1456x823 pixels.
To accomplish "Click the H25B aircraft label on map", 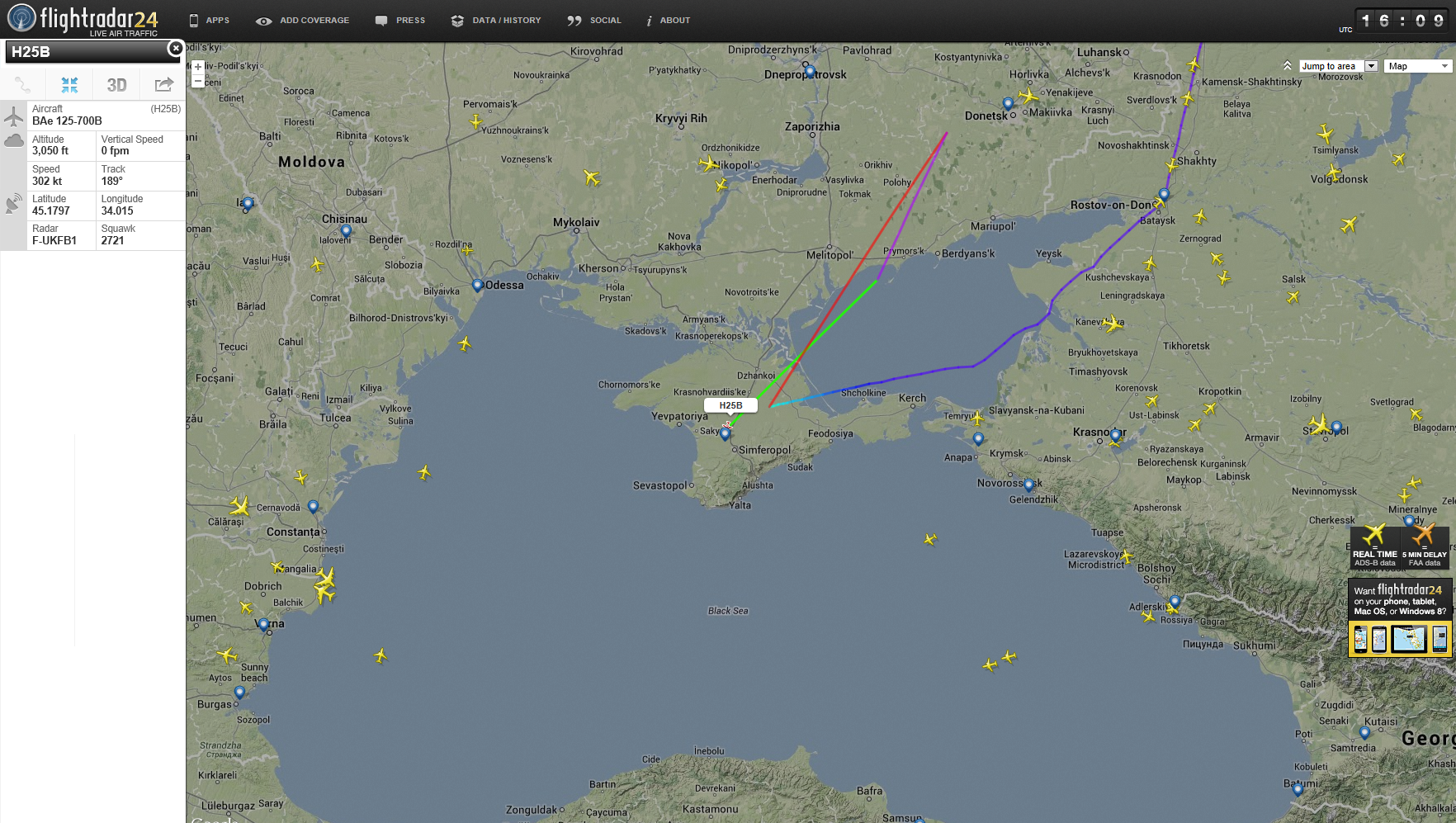I will click(730, 405).
